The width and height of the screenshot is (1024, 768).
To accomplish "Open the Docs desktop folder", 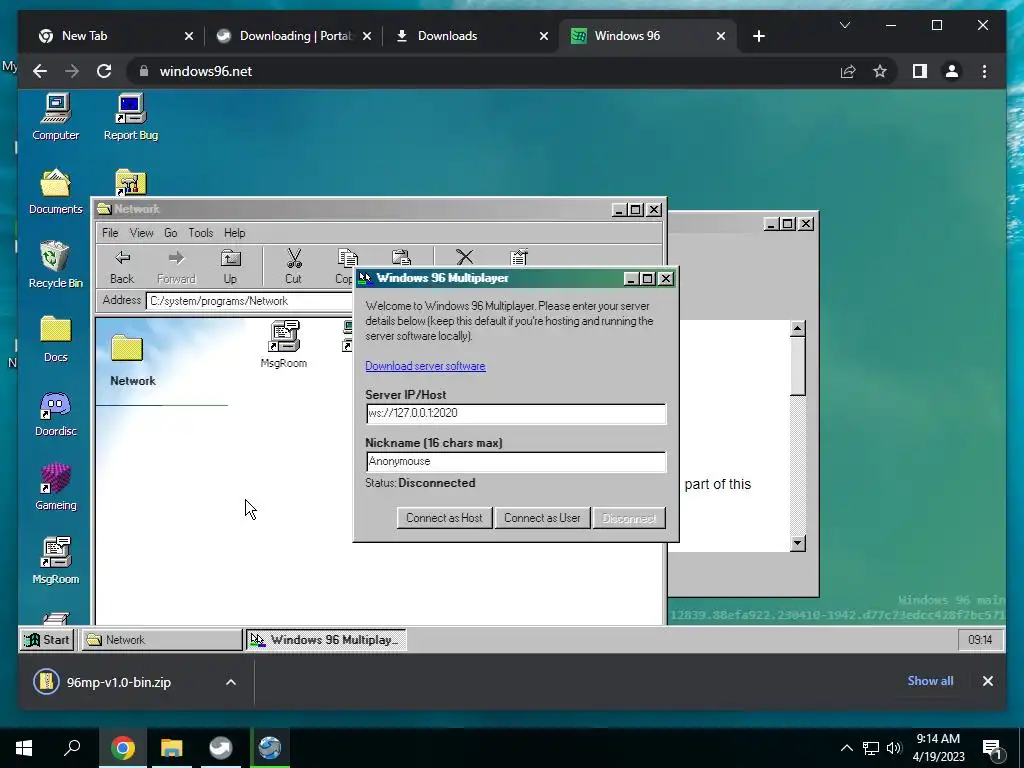I will coord(56,339).
